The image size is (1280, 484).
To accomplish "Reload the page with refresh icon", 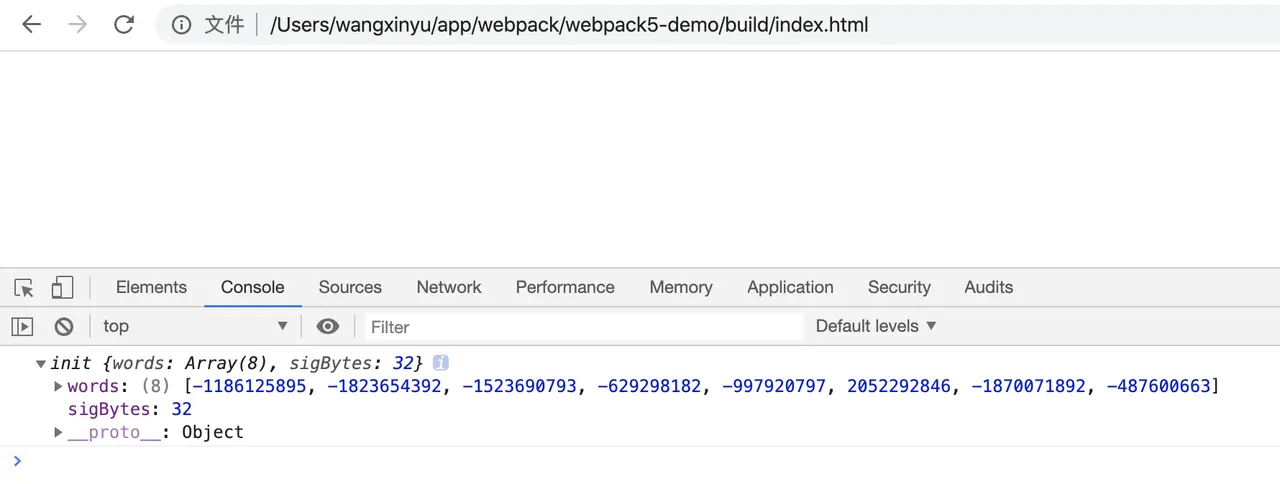I will pos(124,25).
